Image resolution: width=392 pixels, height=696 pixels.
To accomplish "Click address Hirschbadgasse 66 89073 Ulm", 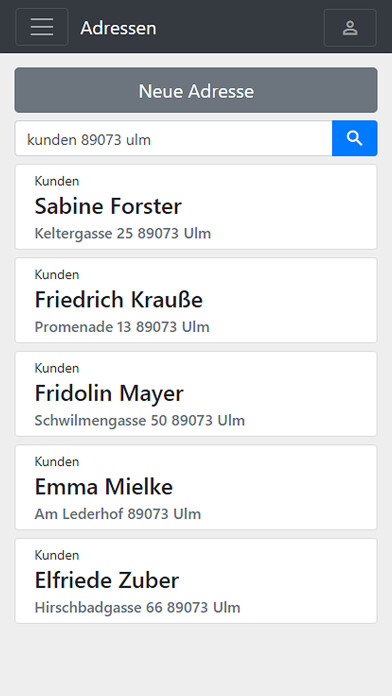I will (x=137, y=607).
